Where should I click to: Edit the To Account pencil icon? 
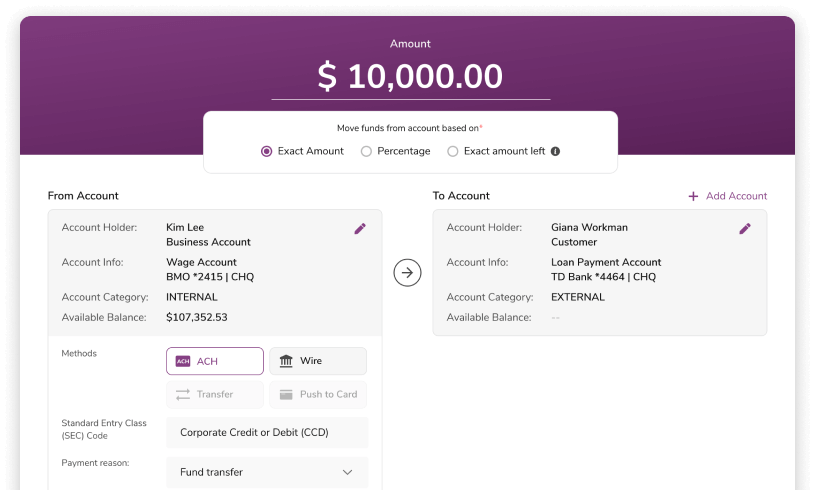(745, 229)
